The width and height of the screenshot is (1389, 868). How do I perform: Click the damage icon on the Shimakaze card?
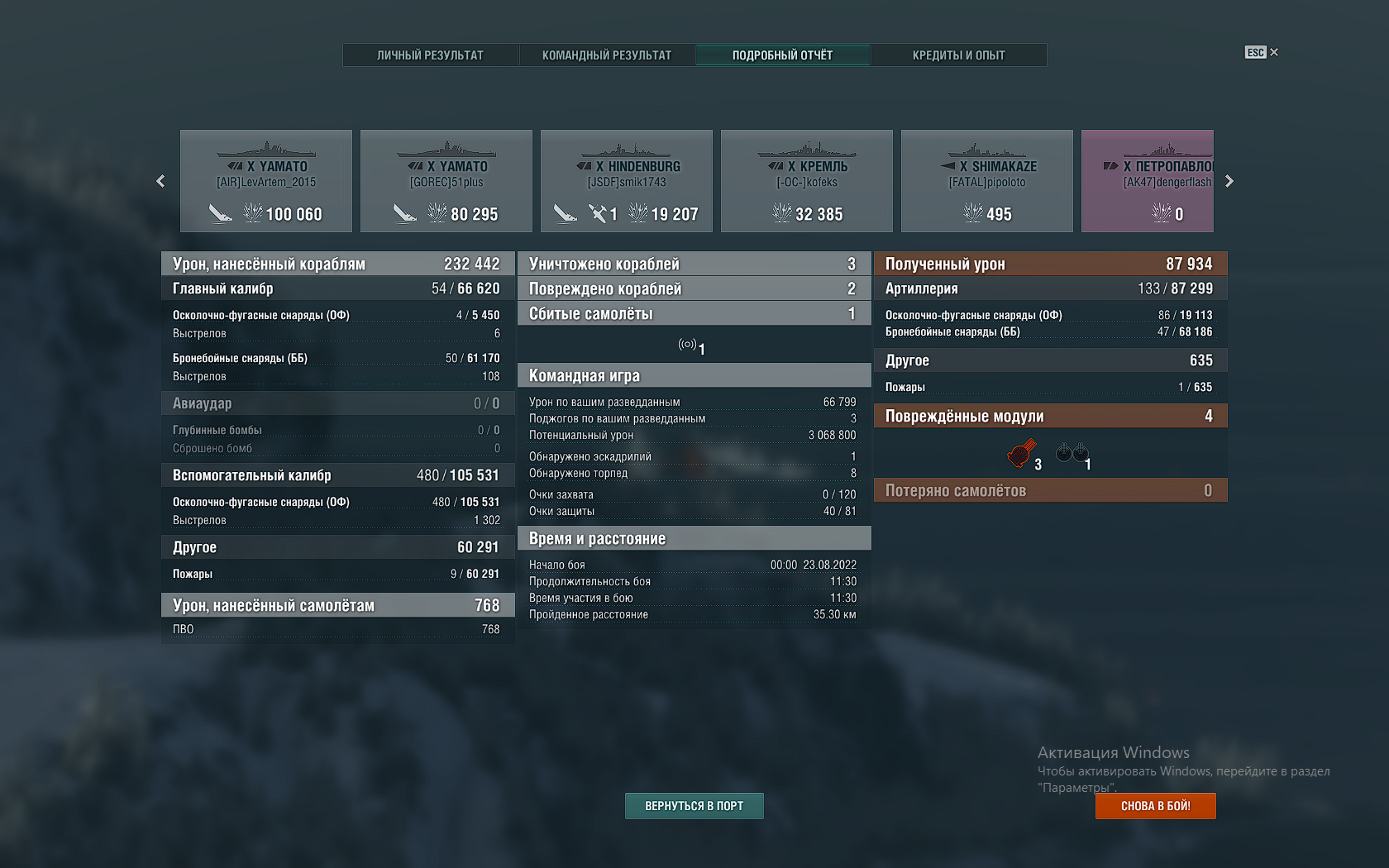972,214
